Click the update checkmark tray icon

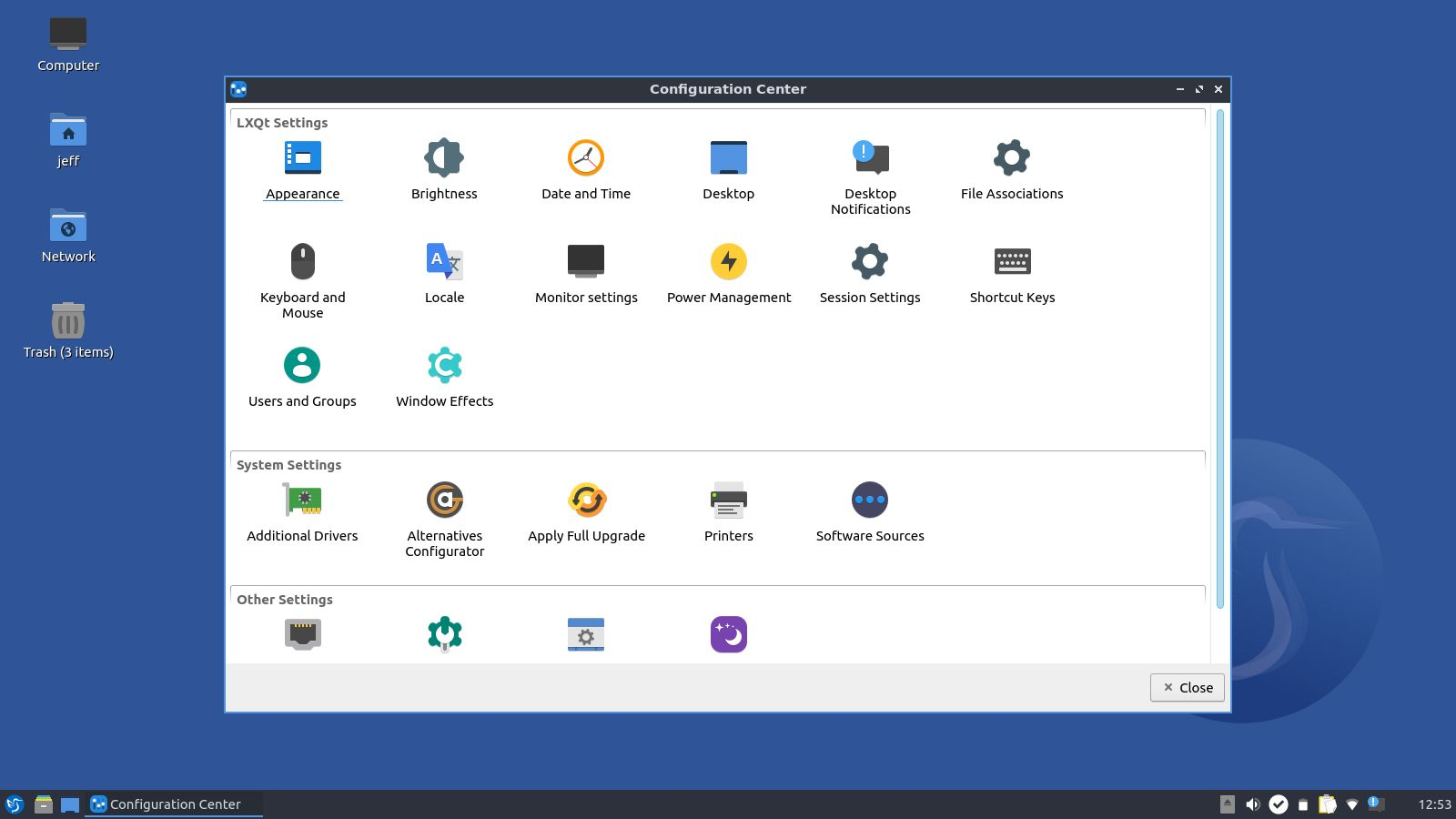tap(1279, 804)
